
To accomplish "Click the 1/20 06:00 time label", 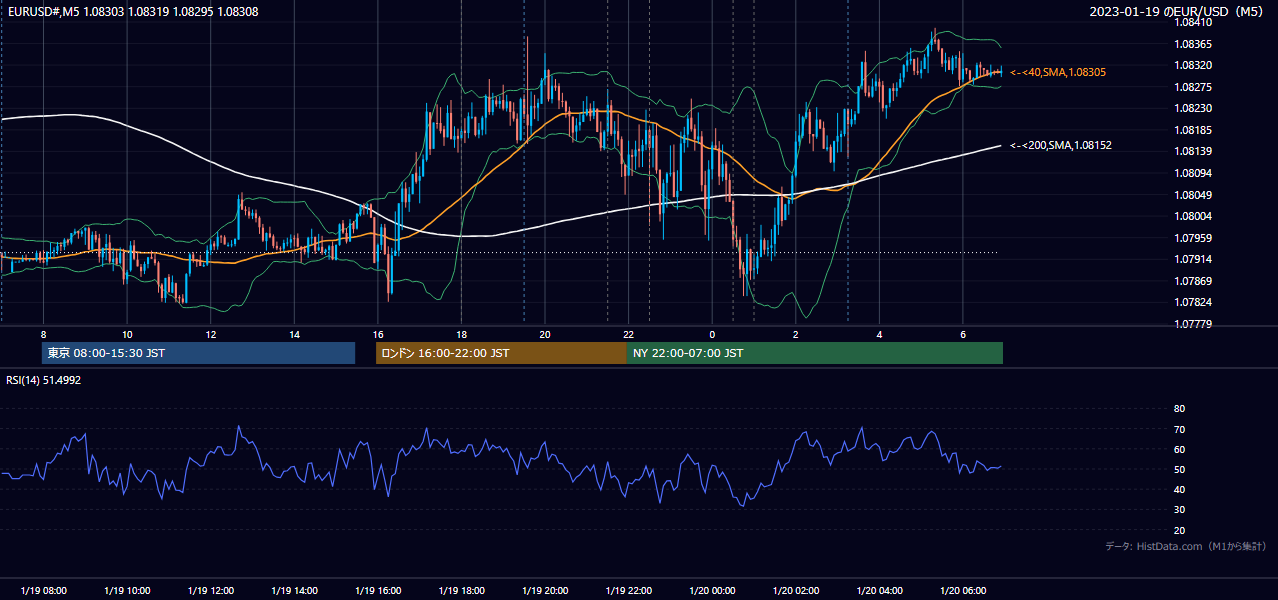I will click(x=962, y=591).
